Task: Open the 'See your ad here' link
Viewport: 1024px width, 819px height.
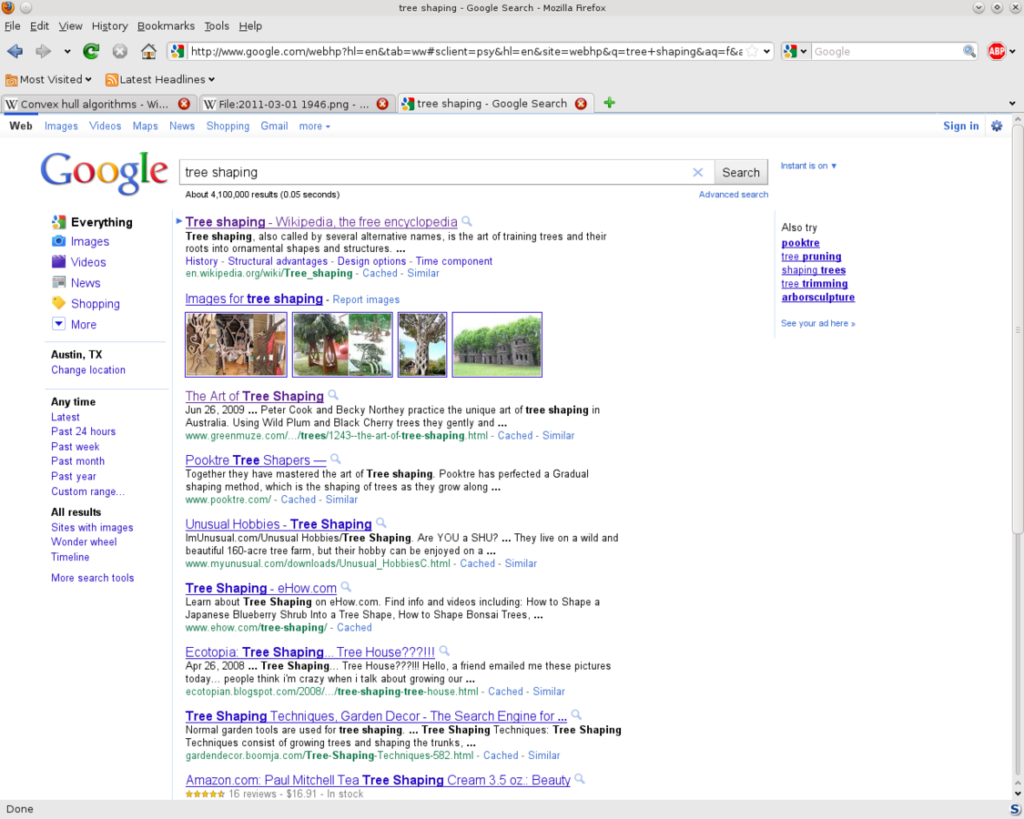Action: click(x=818, y=323)
